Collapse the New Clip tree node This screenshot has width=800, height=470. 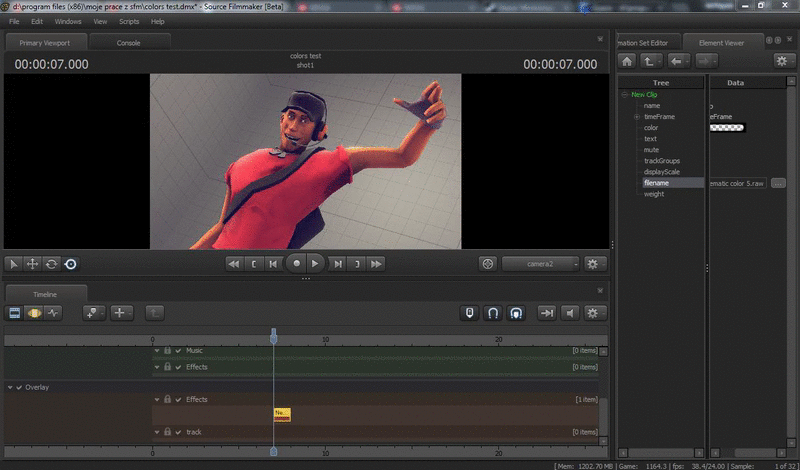[624, 94]
